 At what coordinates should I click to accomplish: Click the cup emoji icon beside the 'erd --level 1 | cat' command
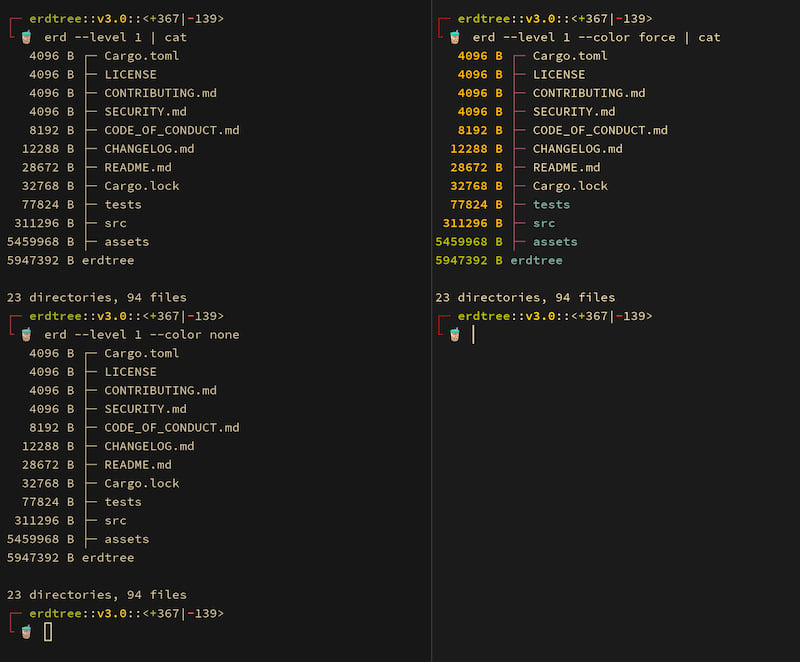(x=27, y=37)
